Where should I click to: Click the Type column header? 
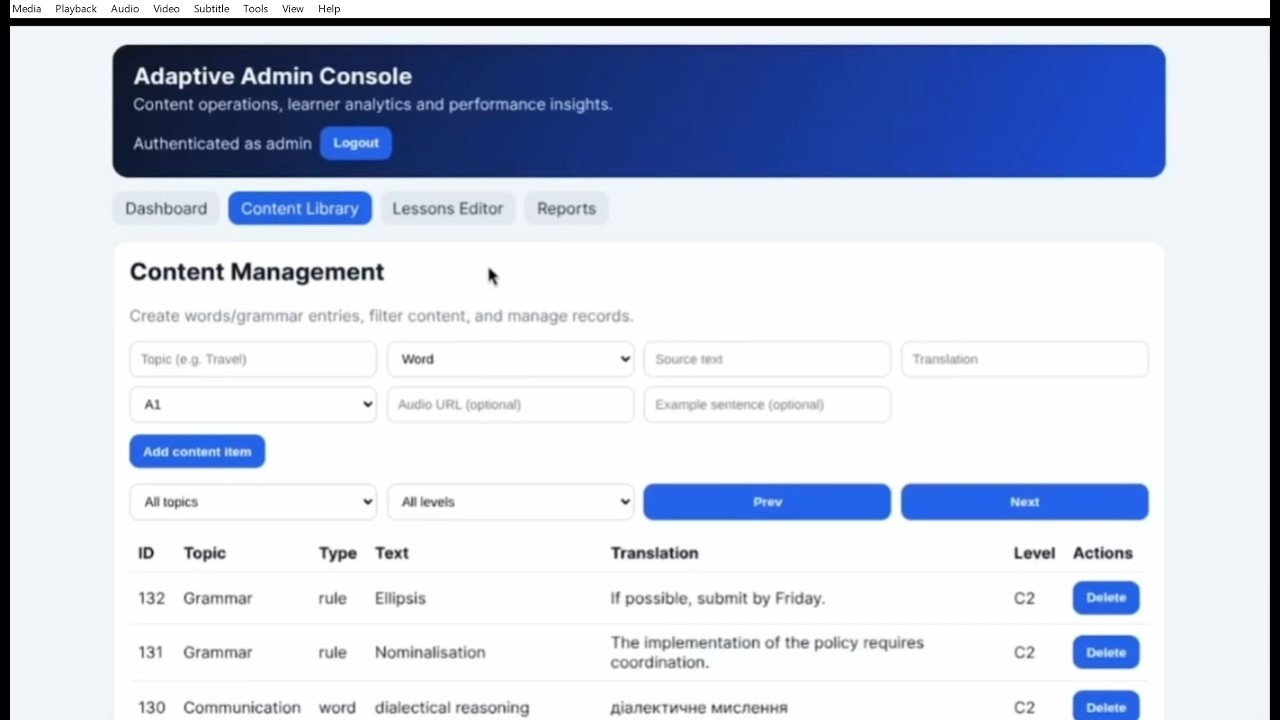click(337, 553)
